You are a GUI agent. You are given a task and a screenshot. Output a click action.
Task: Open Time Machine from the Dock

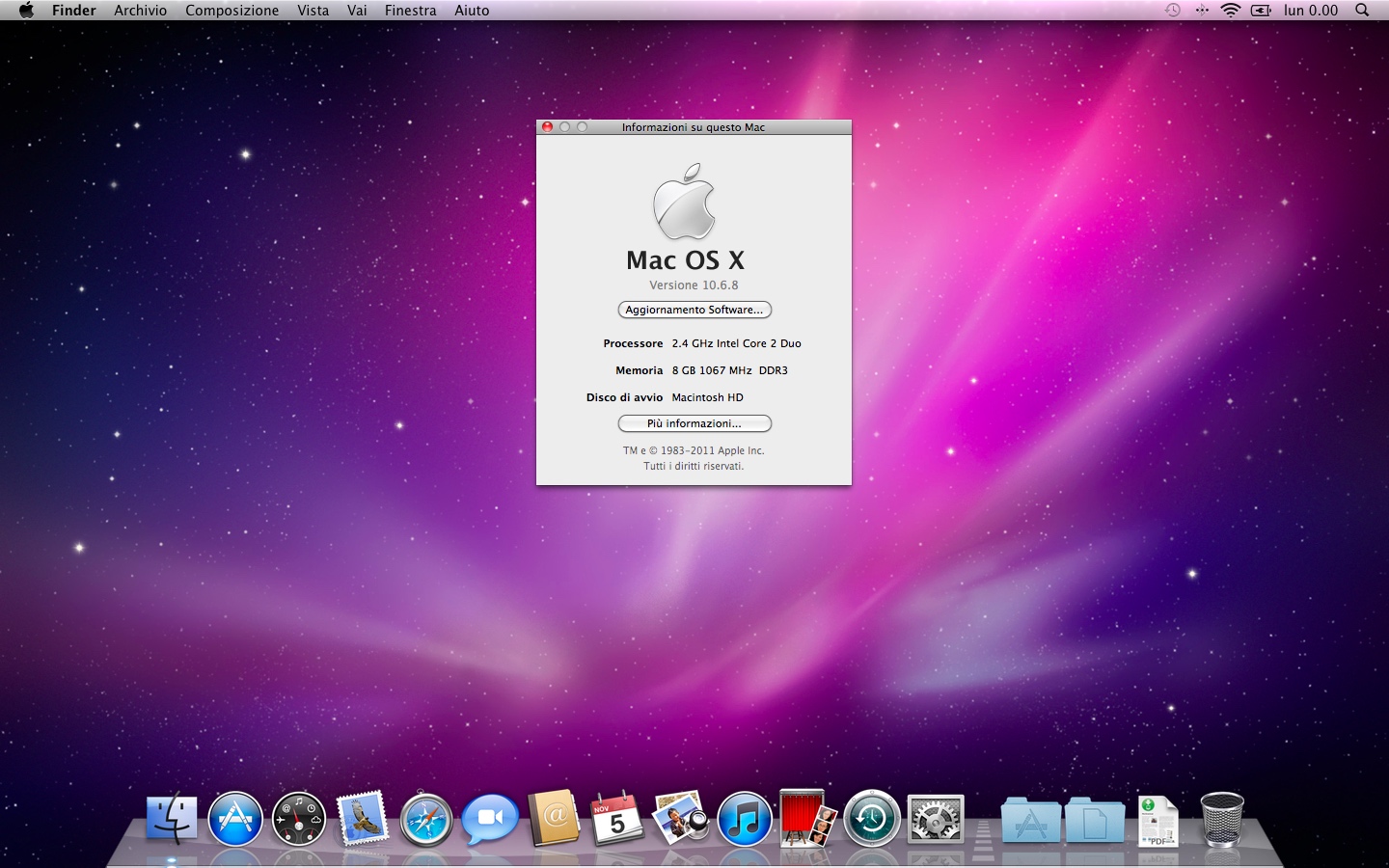point(870,818)
